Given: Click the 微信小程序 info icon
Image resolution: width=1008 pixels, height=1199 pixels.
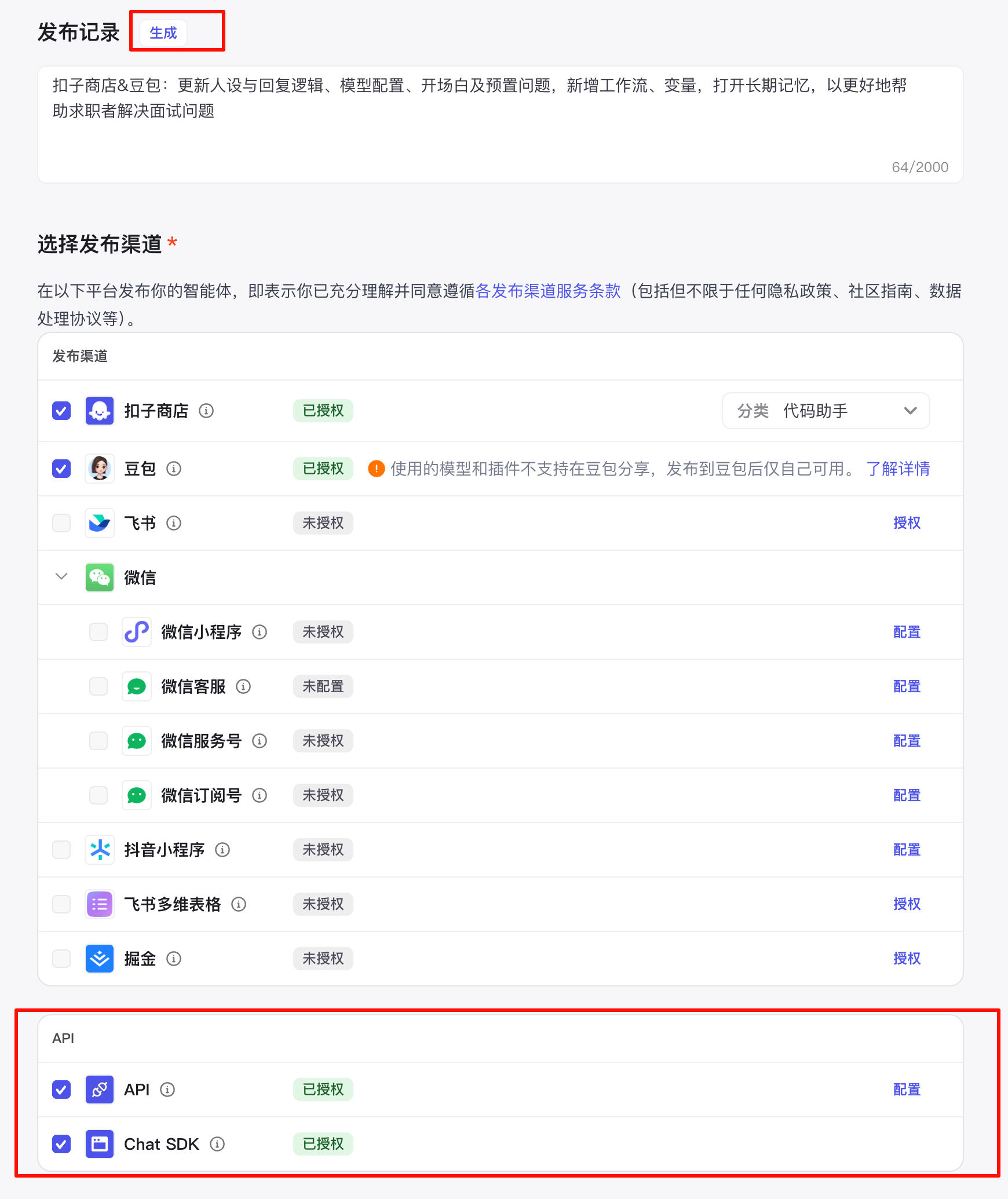Looking at the screenshot, I should [x=260, y=632].
